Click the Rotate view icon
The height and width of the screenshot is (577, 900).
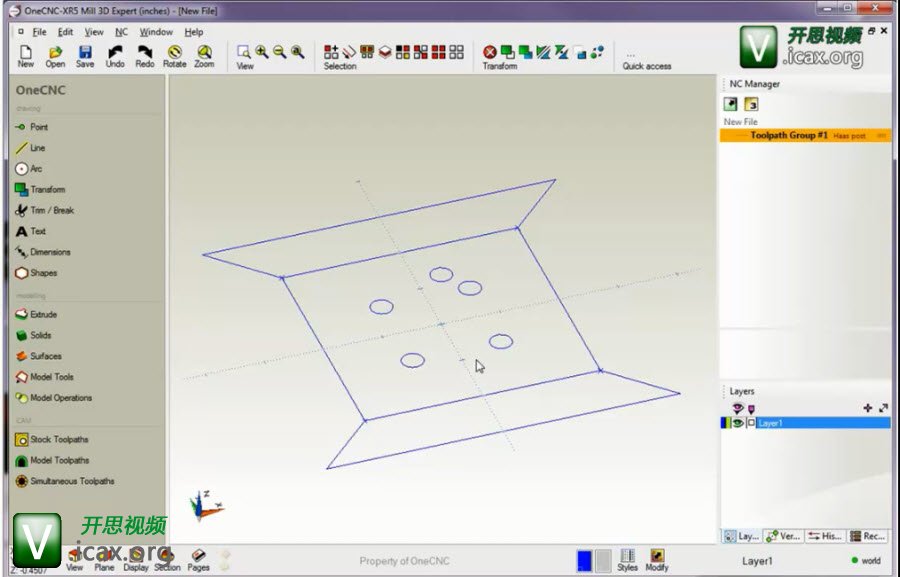click(175, 55)
